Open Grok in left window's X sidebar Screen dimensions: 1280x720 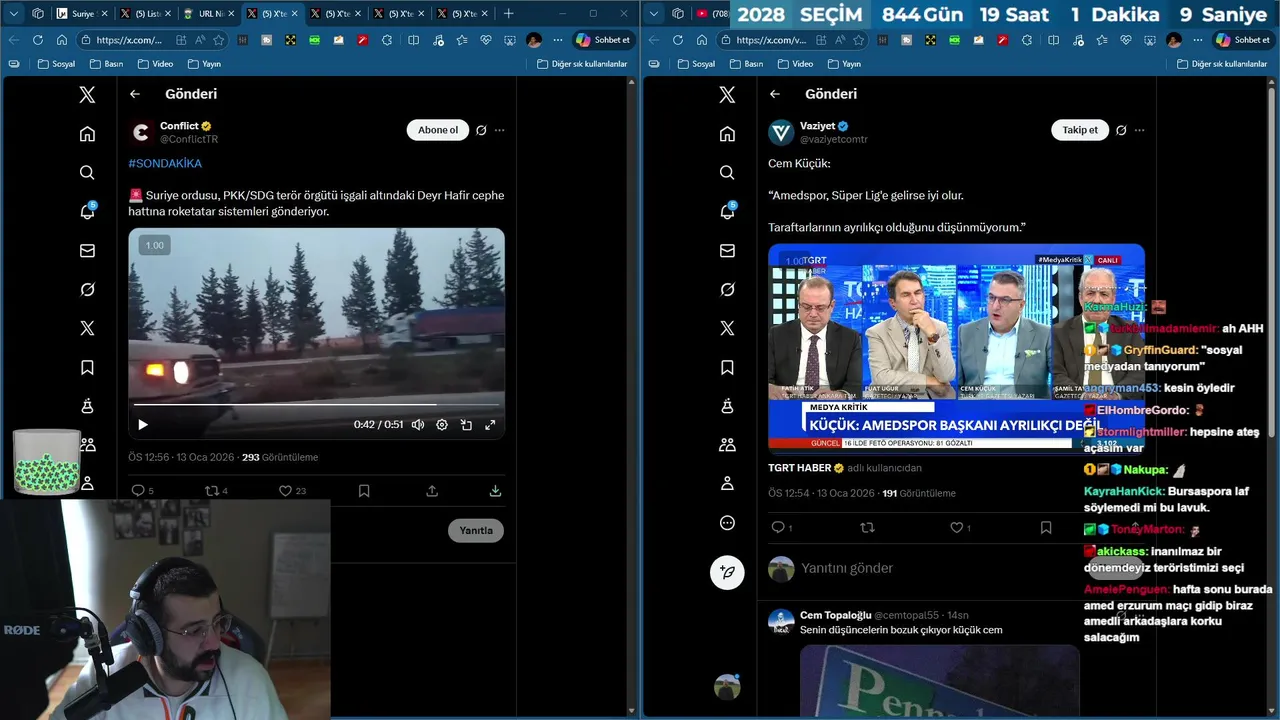(87, 289)
